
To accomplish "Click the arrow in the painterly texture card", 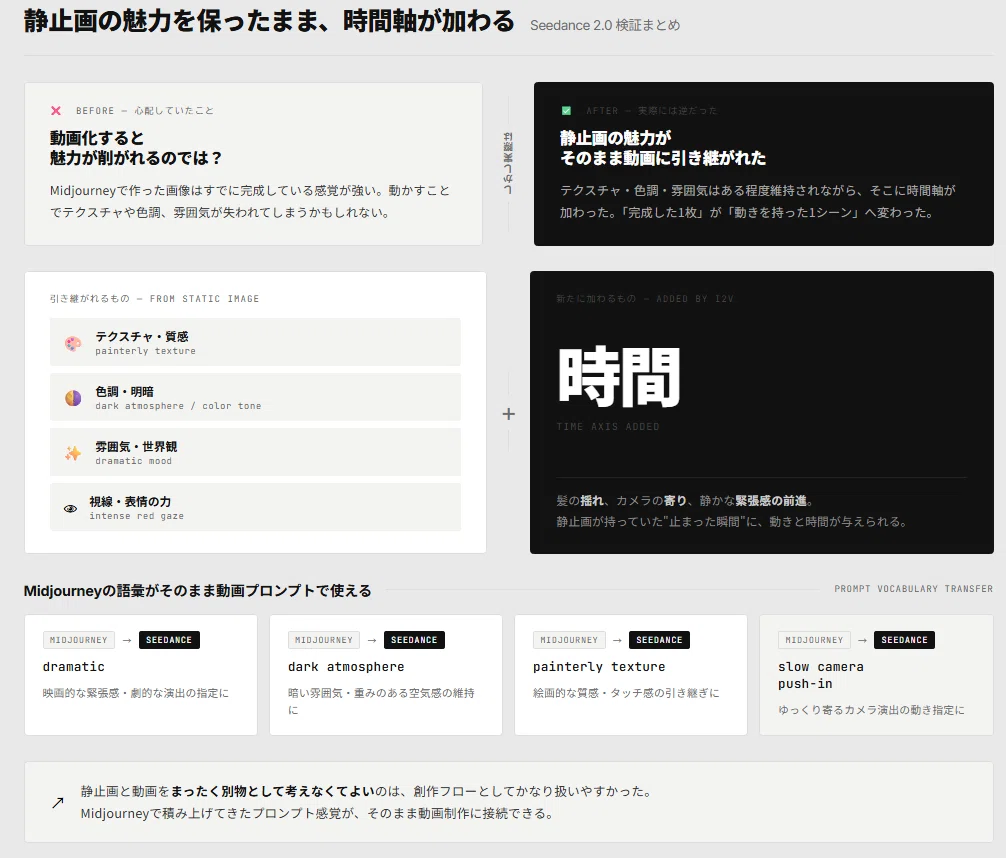I will click(617, 640).
